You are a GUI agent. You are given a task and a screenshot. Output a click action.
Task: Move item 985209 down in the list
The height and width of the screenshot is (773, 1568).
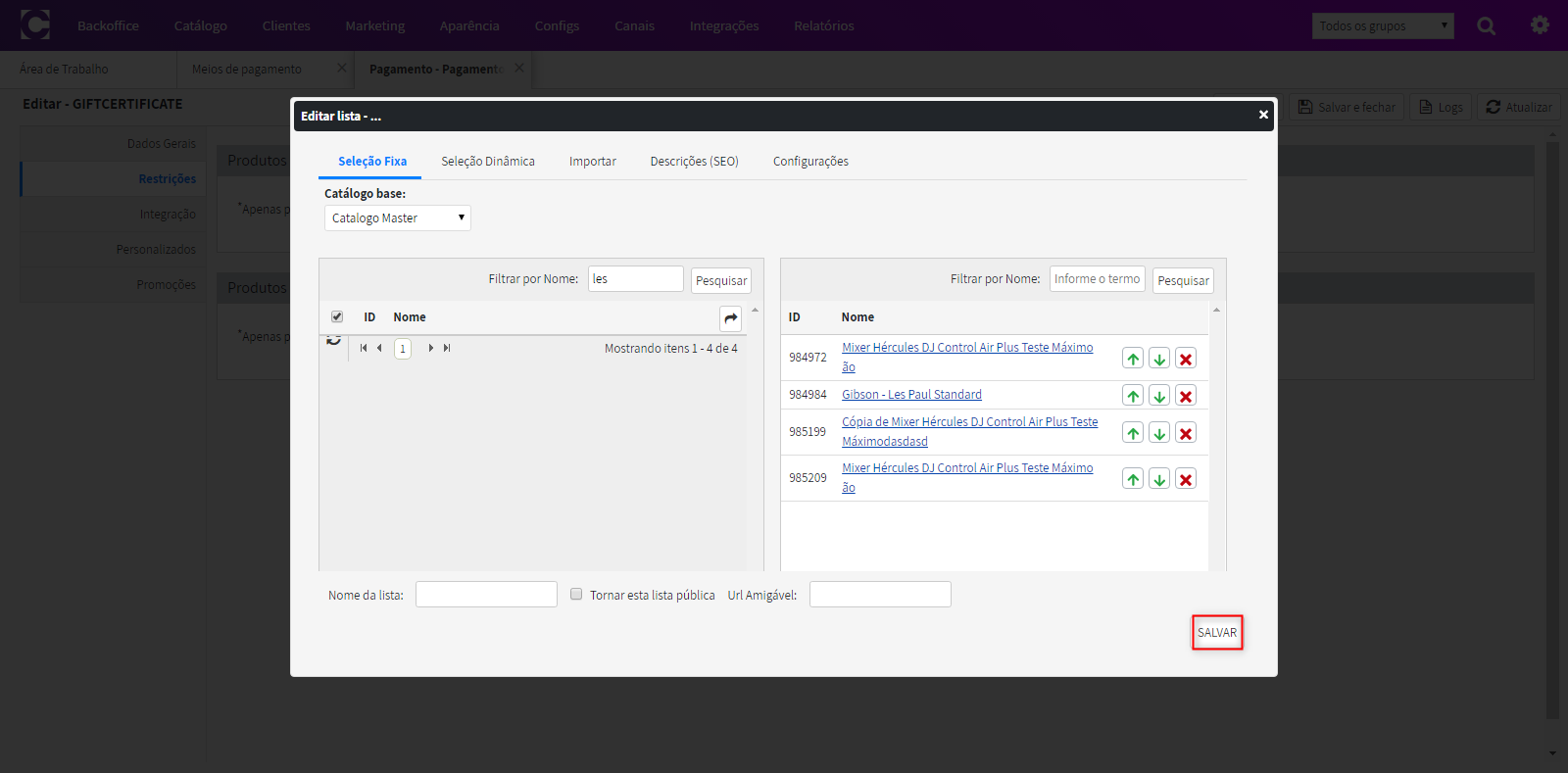(x=1159, y=479)
